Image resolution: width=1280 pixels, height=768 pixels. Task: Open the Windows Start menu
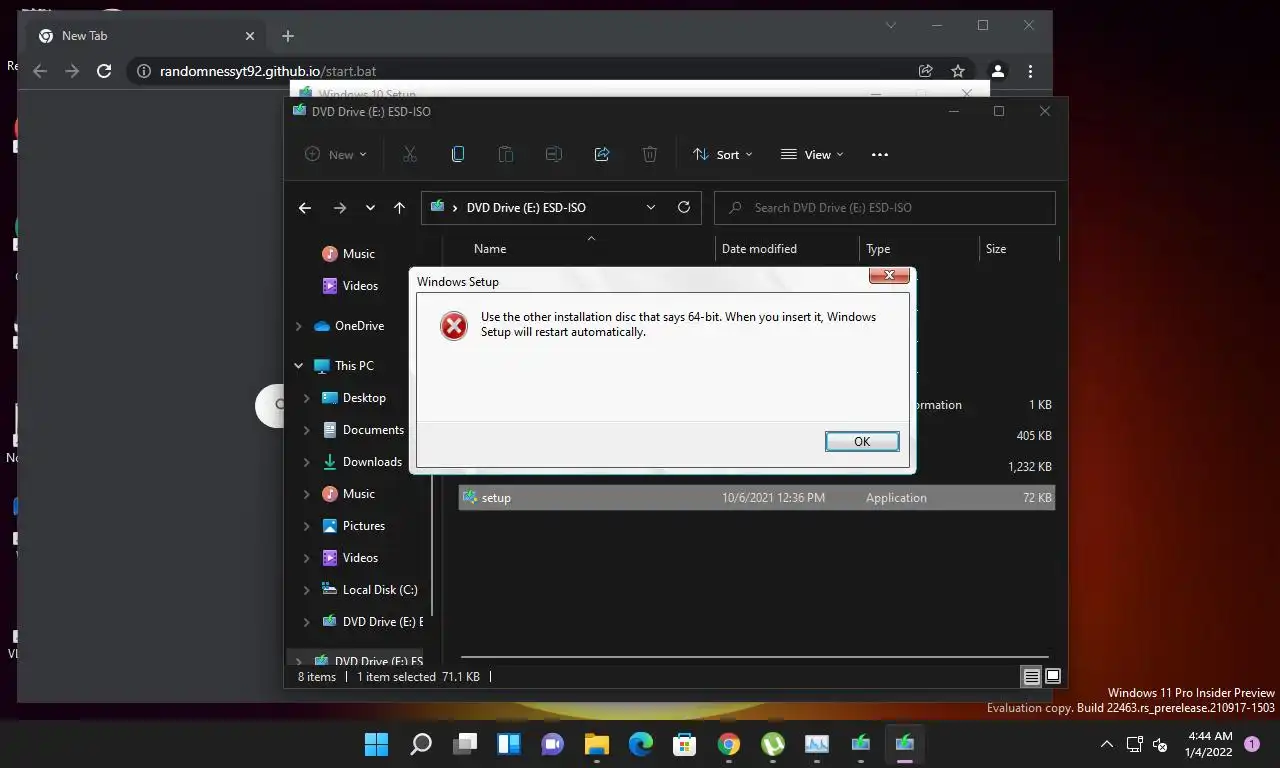(376, 744)
